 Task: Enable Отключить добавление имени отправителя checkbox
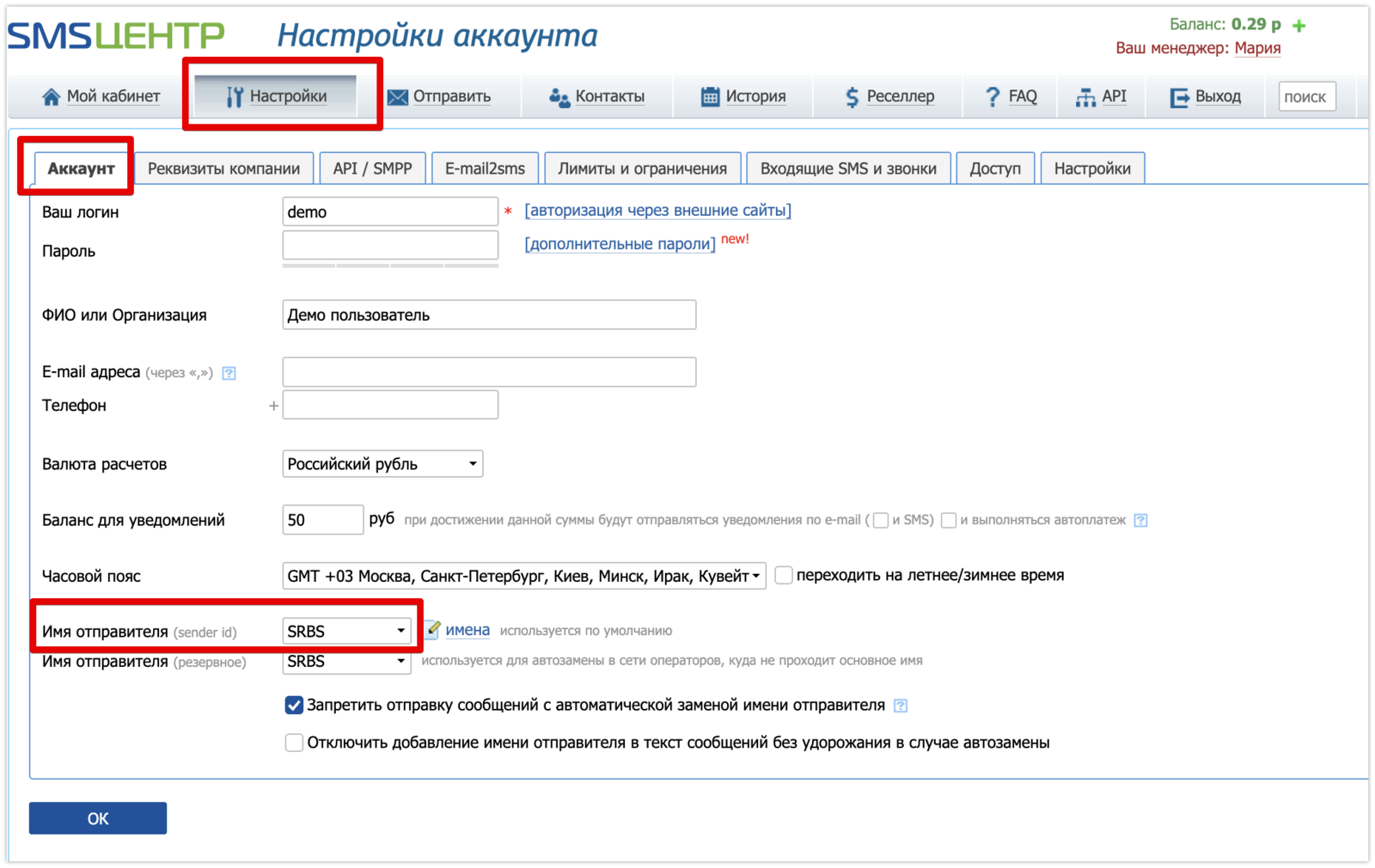294,743
